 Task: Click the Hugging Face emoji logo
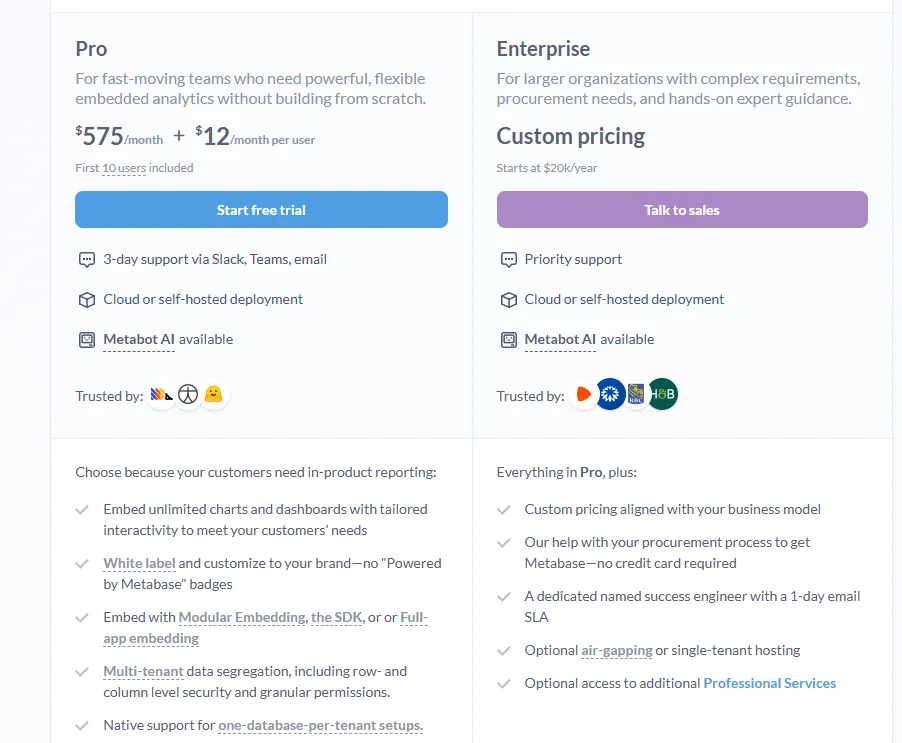pyautogui.click(x=213, y=395)
